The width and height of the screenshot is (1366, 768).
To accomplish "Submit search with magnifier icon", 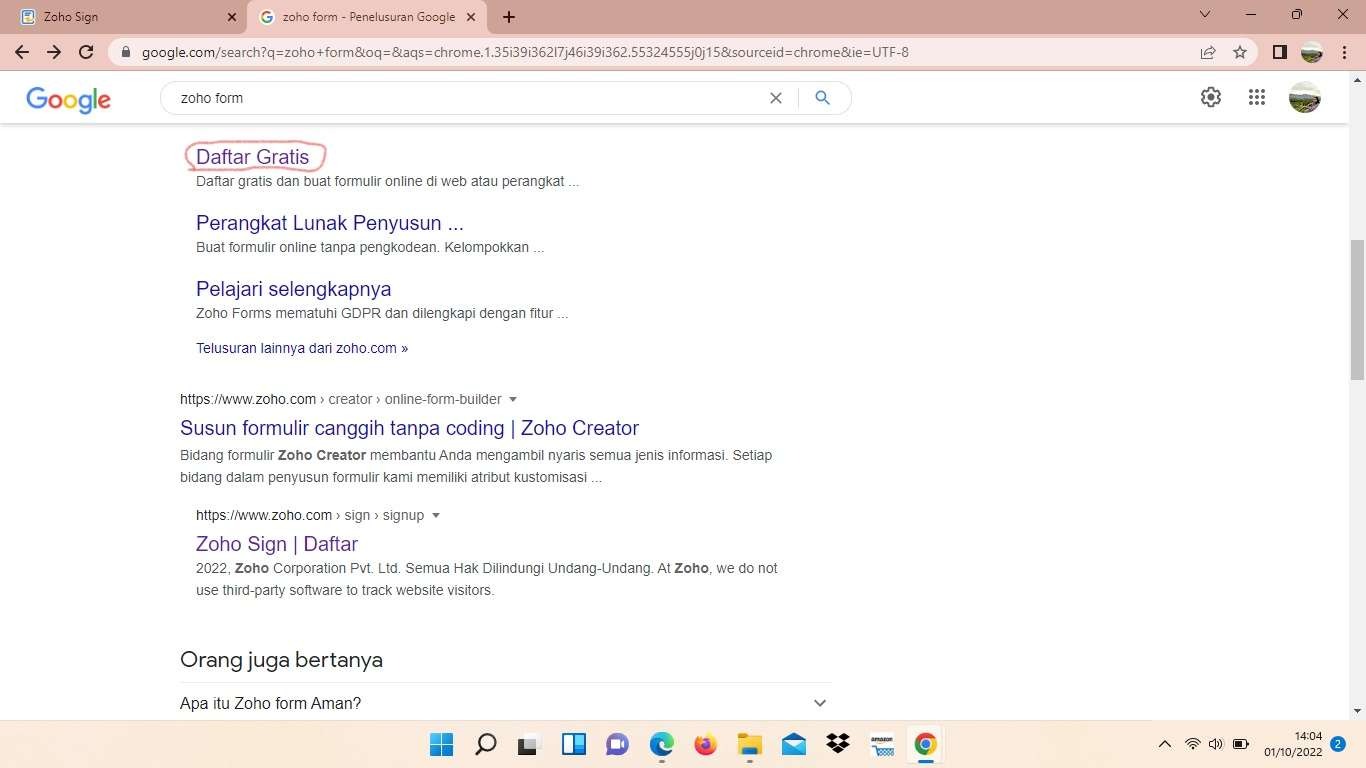I will coord(822,98).
